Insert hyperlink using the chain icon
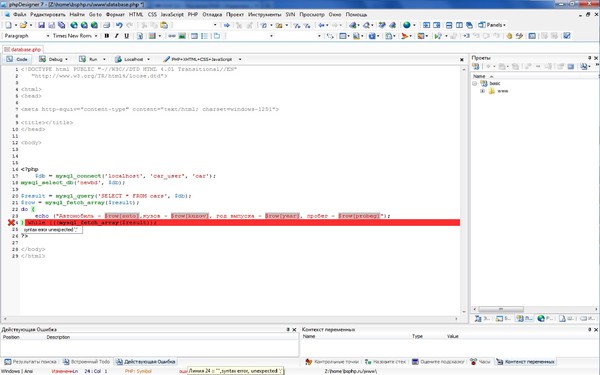The image size is (600, 375). click(x=172, y=36)
